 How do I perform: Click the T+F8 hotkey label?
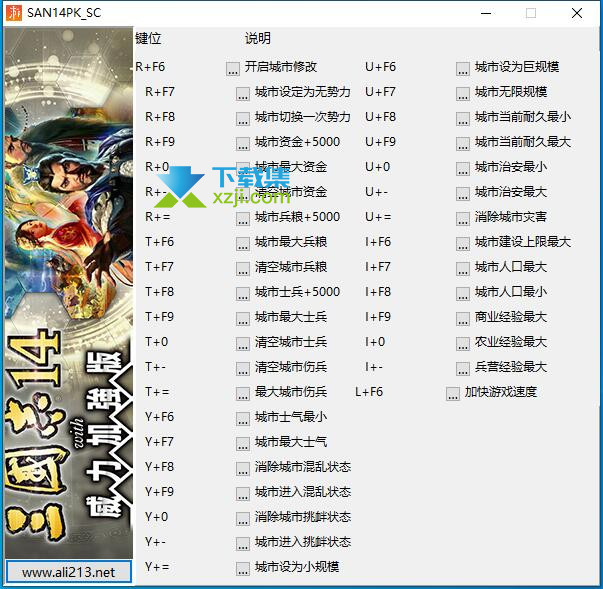click(160, 292)
